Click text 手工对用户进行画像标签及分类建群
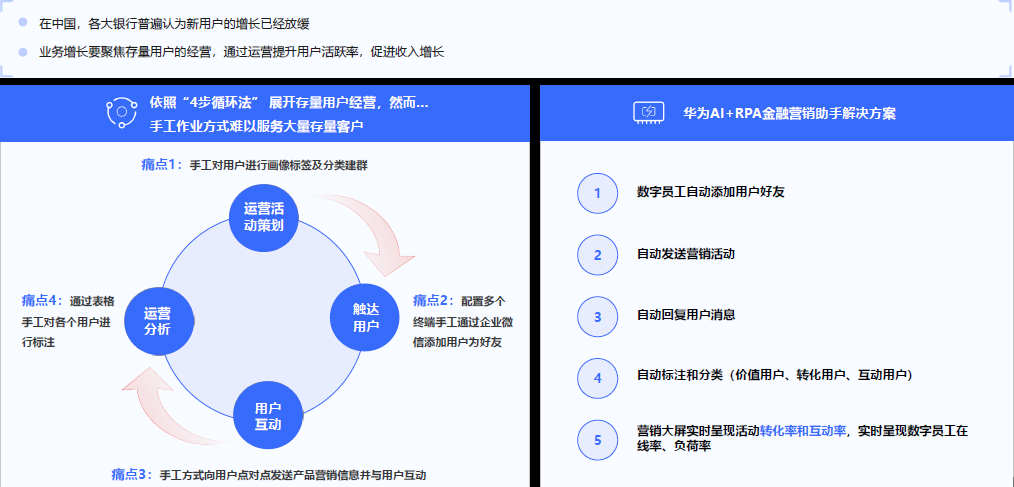 (278, 166)
